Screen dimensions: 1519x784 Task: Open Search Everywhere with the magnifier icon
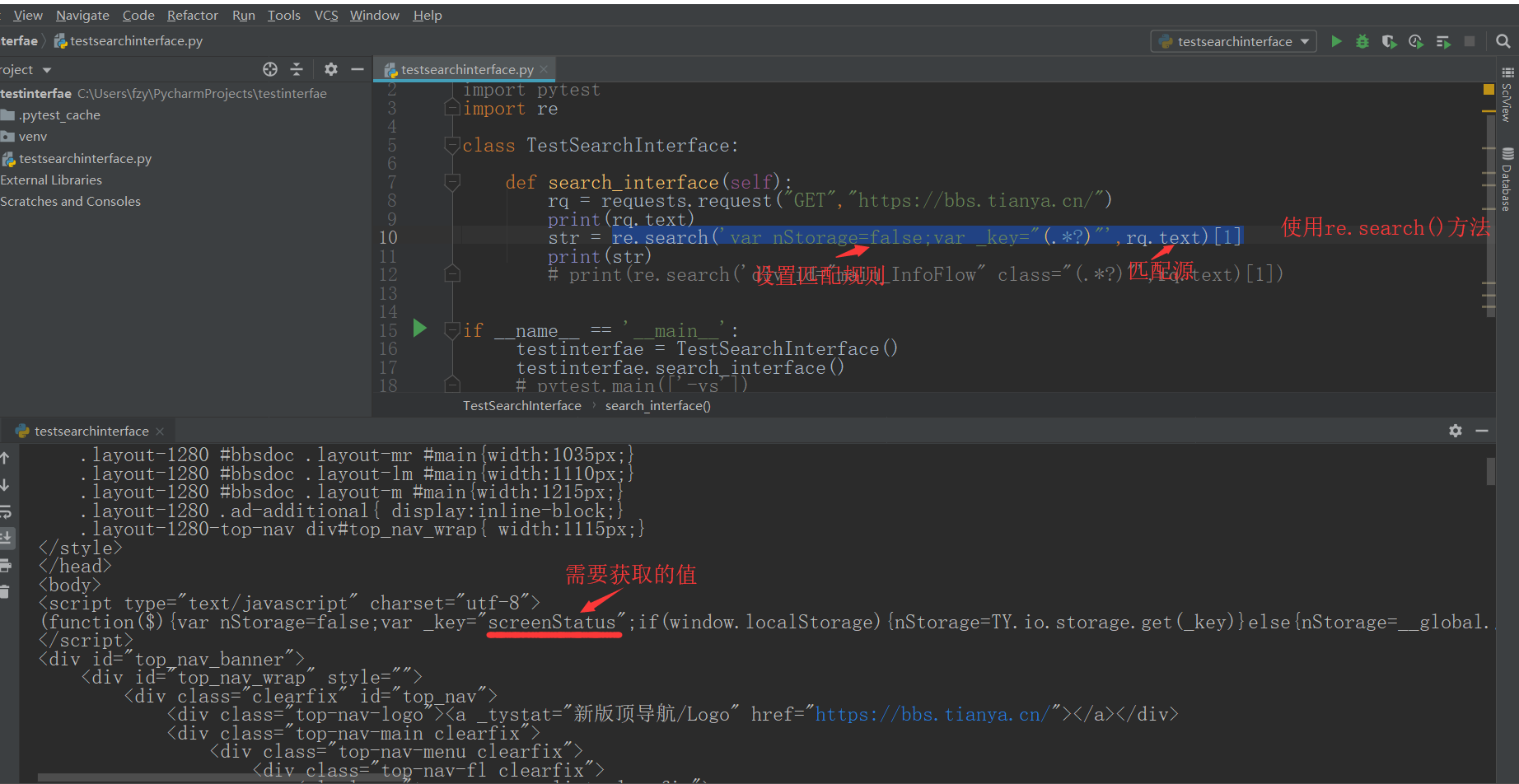click(x=1503, y=41)
